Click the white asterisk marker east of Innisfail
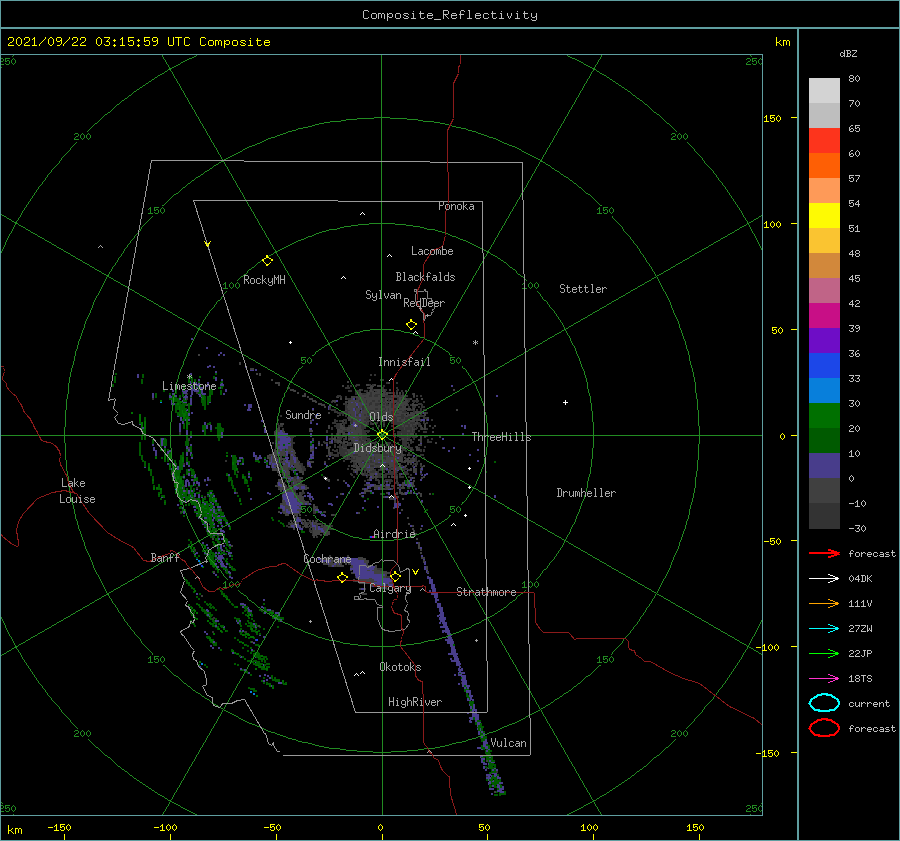The image size is (900, 841). coord(475,343)
